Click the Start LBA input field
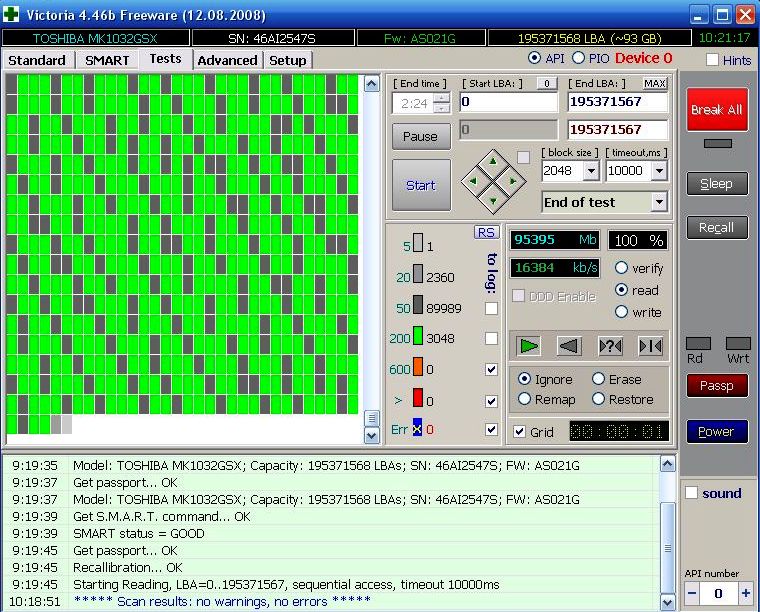The height and width of the screenshot is (612, 760). tap(508, 102)
